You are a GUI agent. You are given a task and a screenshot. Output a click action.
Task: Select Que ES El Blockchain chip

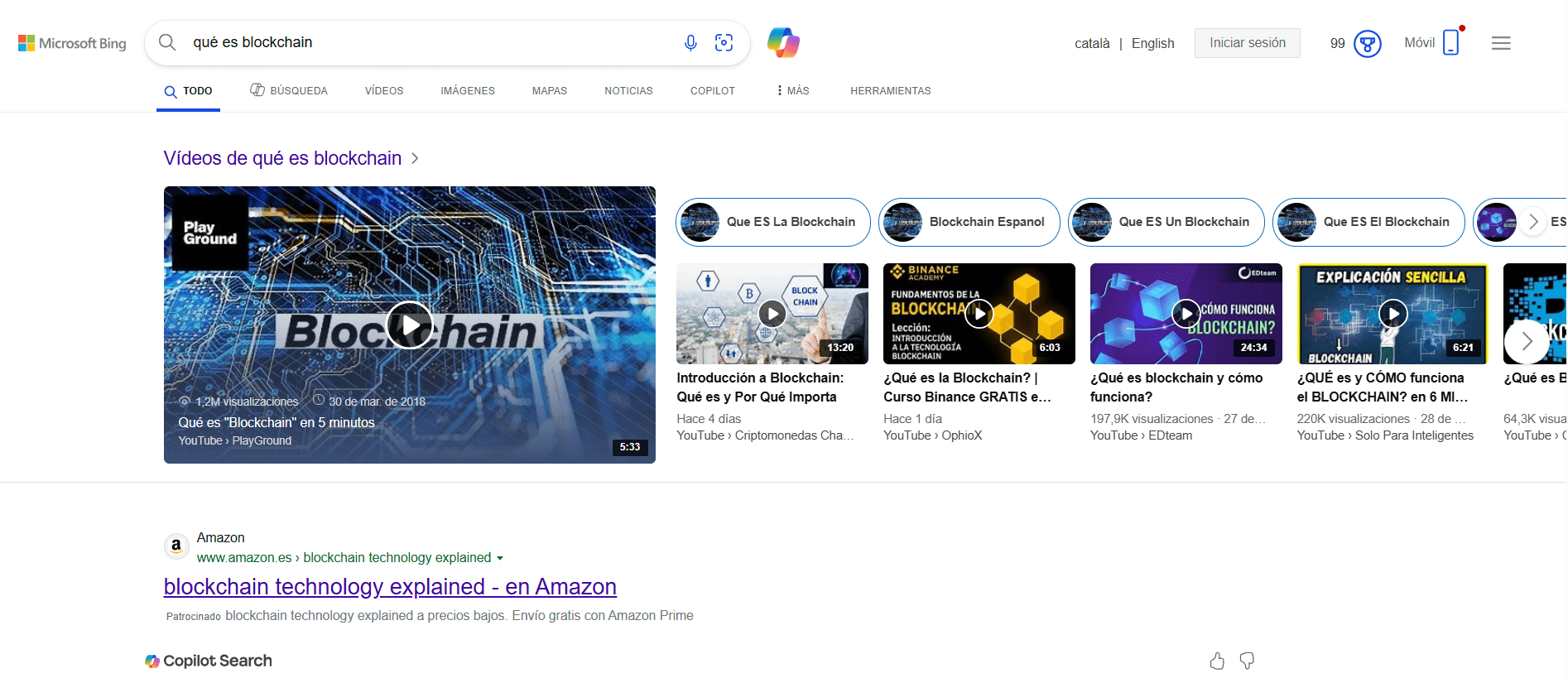pos(1369,222)
